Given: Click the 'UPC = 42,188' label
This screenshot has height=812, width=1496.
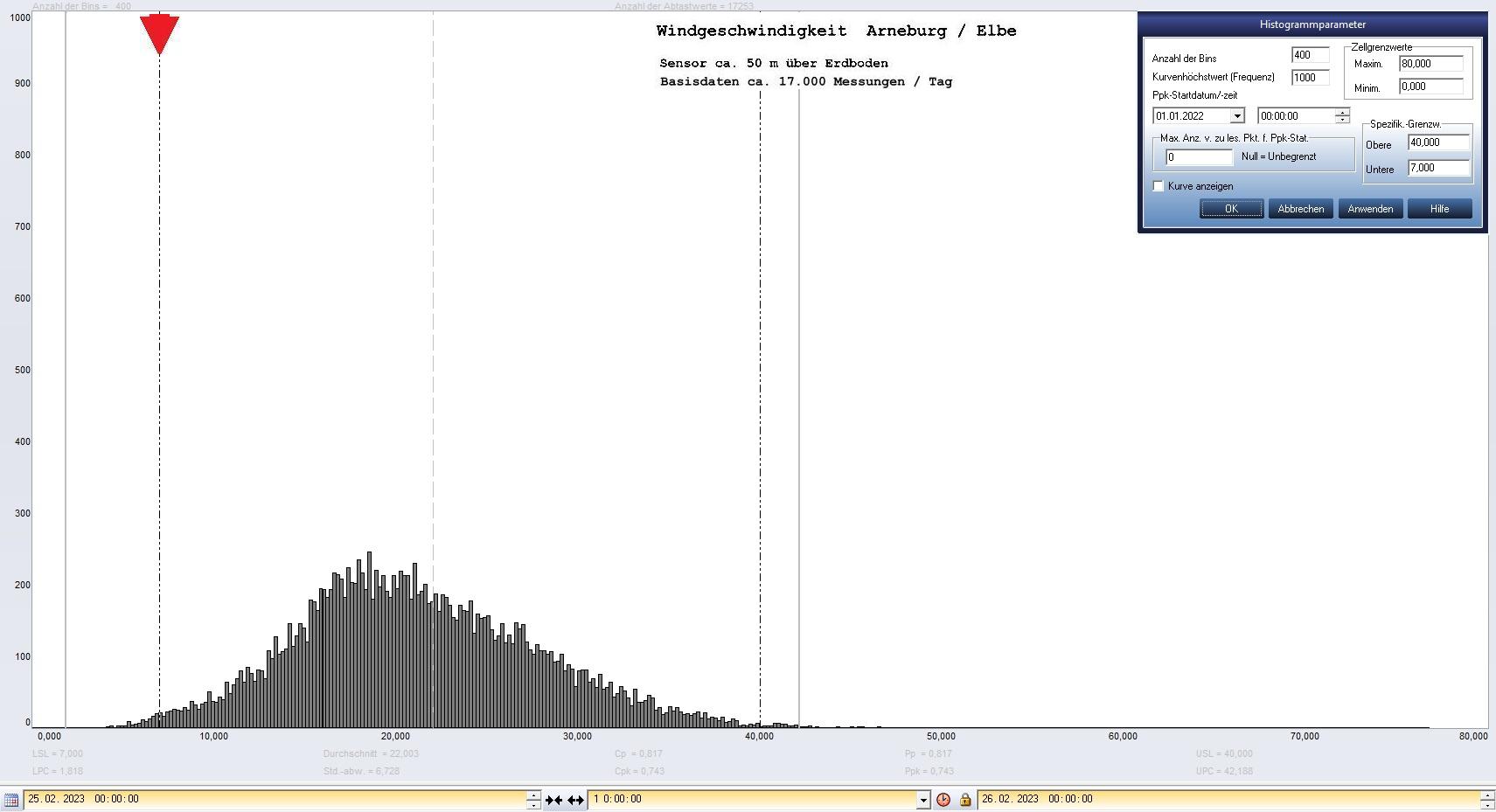Looking at the screenshot, I should point(1224,771).
